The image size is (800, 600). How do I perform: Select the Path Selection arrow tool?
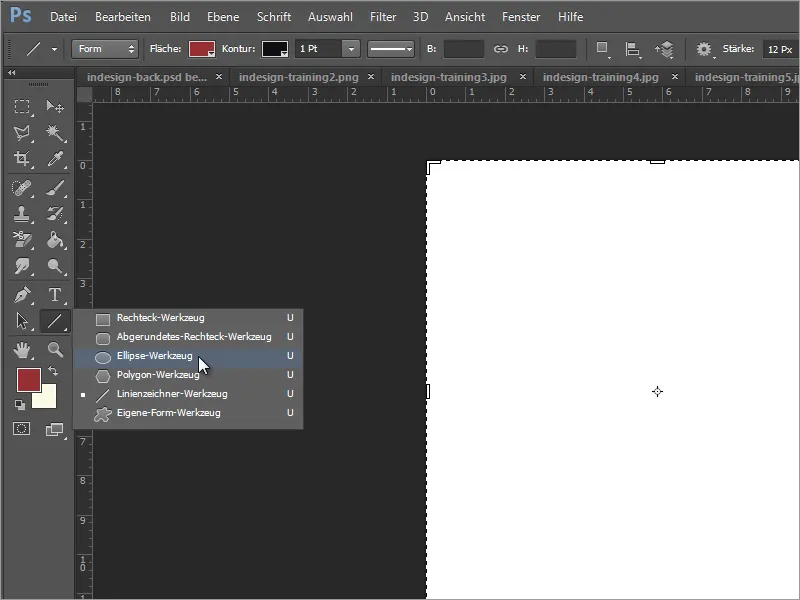click(x=21, y=321)
